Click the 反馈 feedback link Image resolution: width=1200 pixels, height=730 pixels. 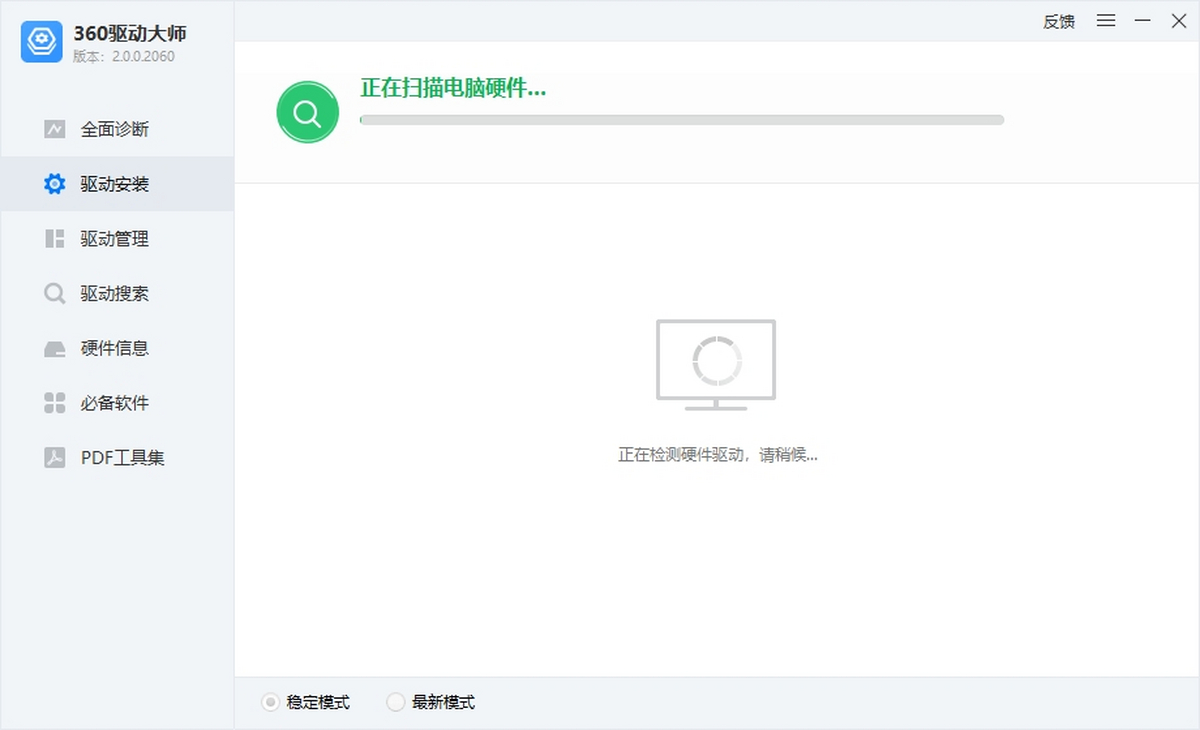coord(1058,21)
